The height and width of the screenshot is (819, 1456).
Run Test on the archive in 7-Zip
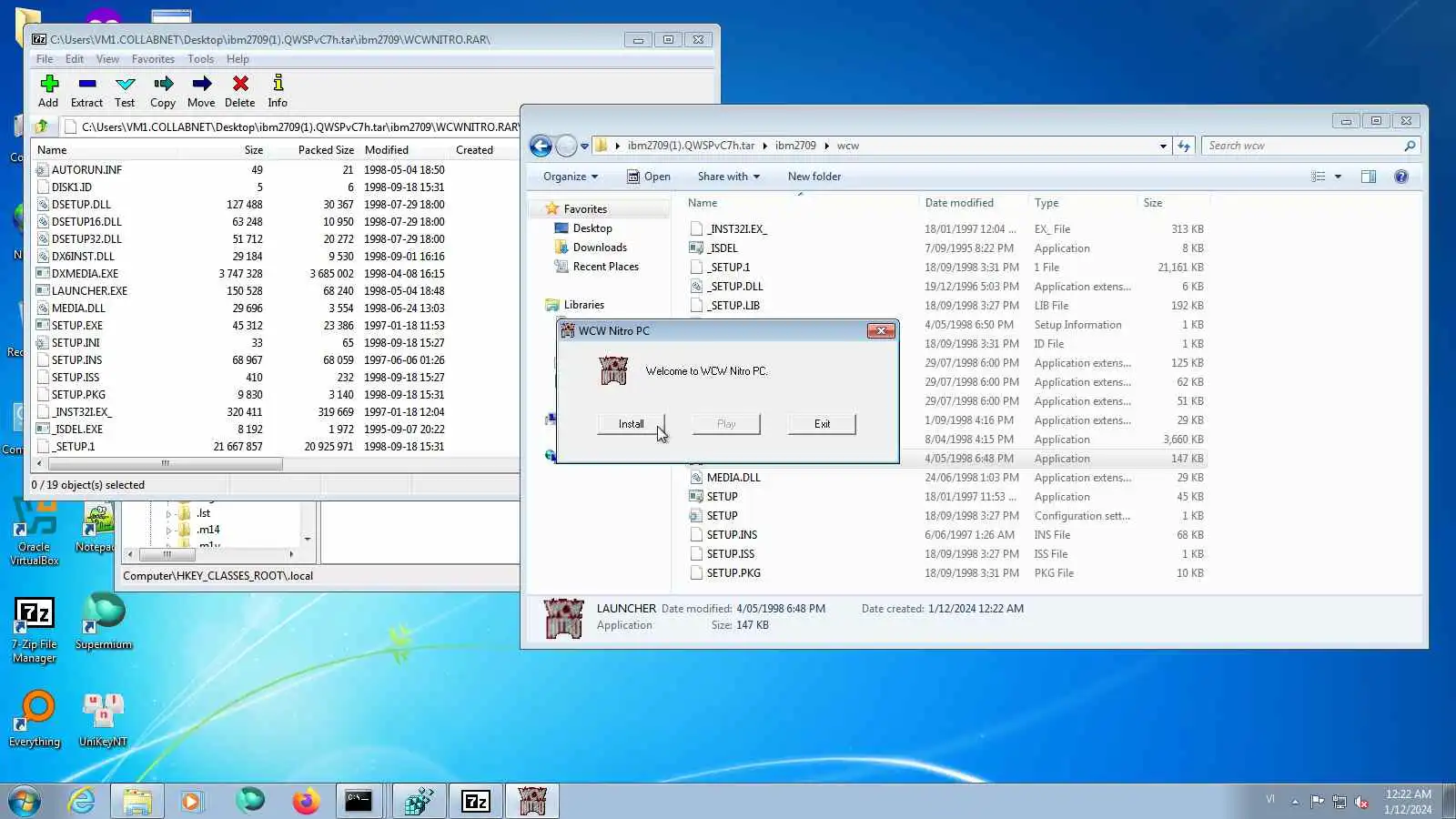click(125, 91)
